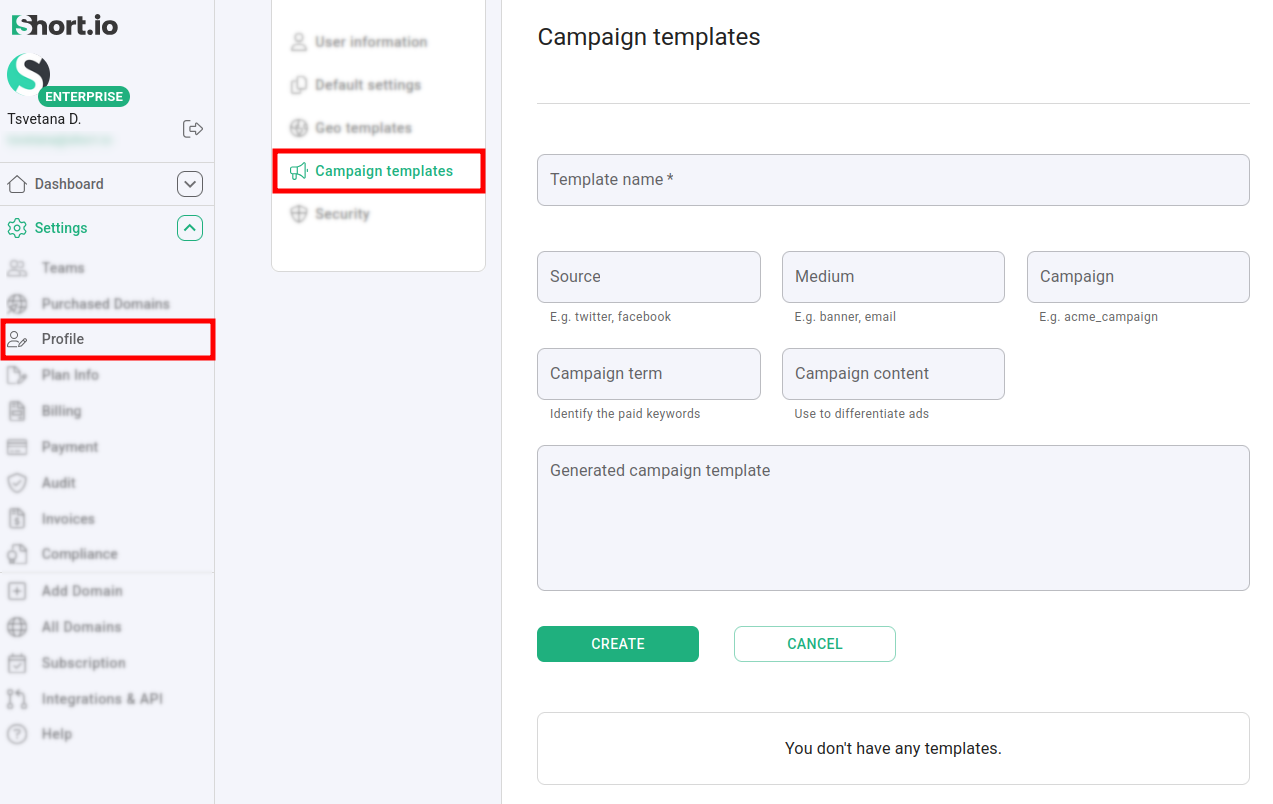Select the User information tab

(x=370, y=42)
